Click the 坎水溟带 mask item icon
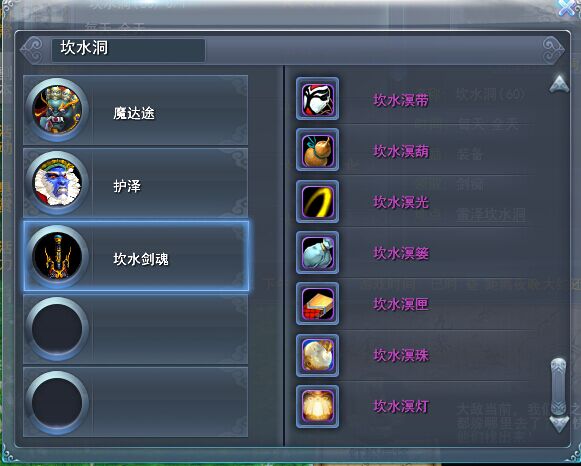This screenshot has width=581, height=466. (x=318, y=99)
